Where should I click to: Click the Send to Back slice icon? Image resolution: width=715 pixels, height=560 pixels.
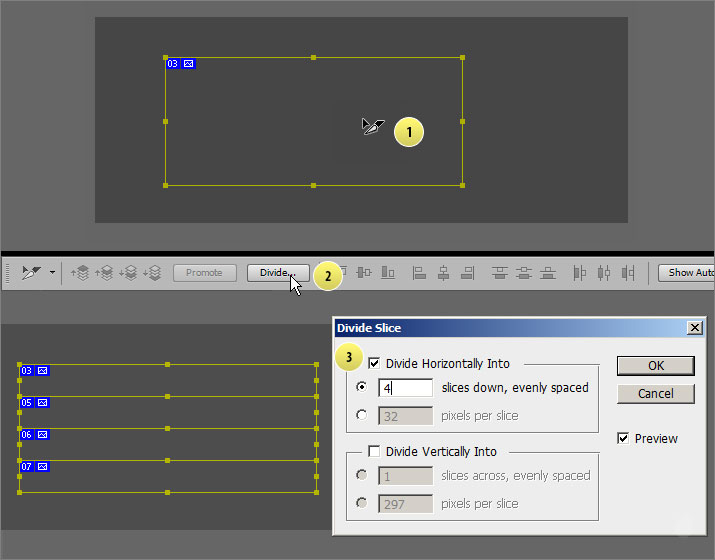(x=151, y=273)
